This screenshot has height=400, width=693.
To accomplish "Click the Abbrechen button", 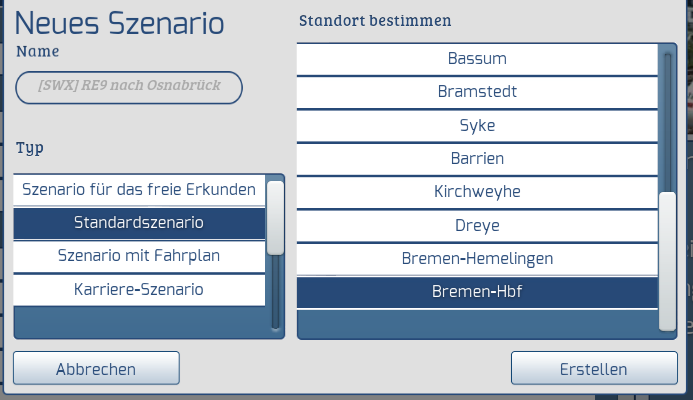I will [96, 369].
